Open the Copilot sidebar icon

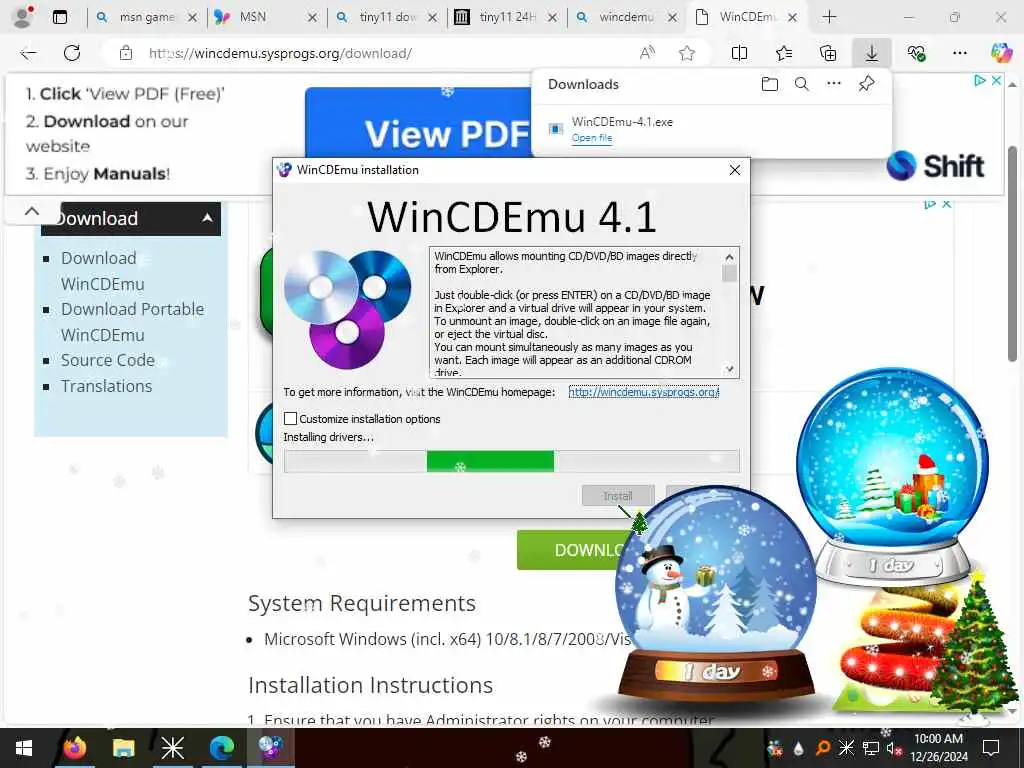click(x=1001, y=54)
